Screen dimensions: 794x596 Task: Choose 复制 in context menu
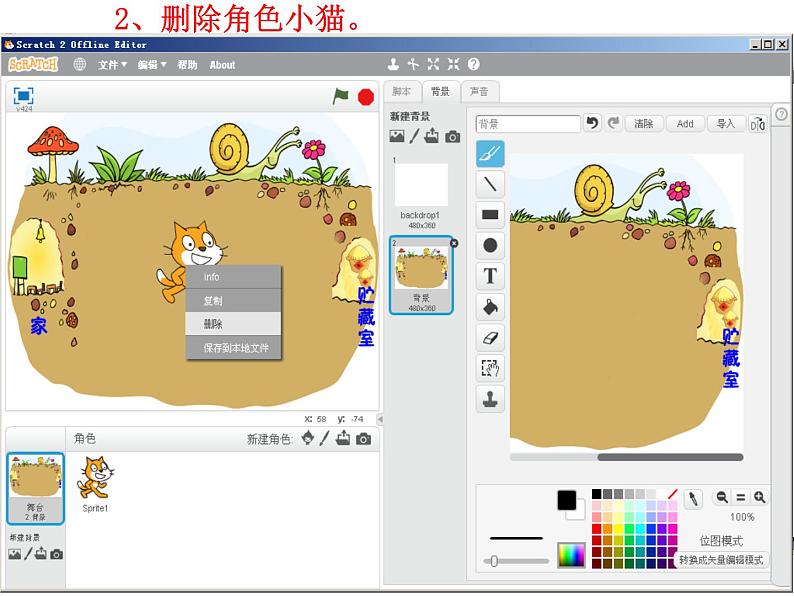point(233,300)
